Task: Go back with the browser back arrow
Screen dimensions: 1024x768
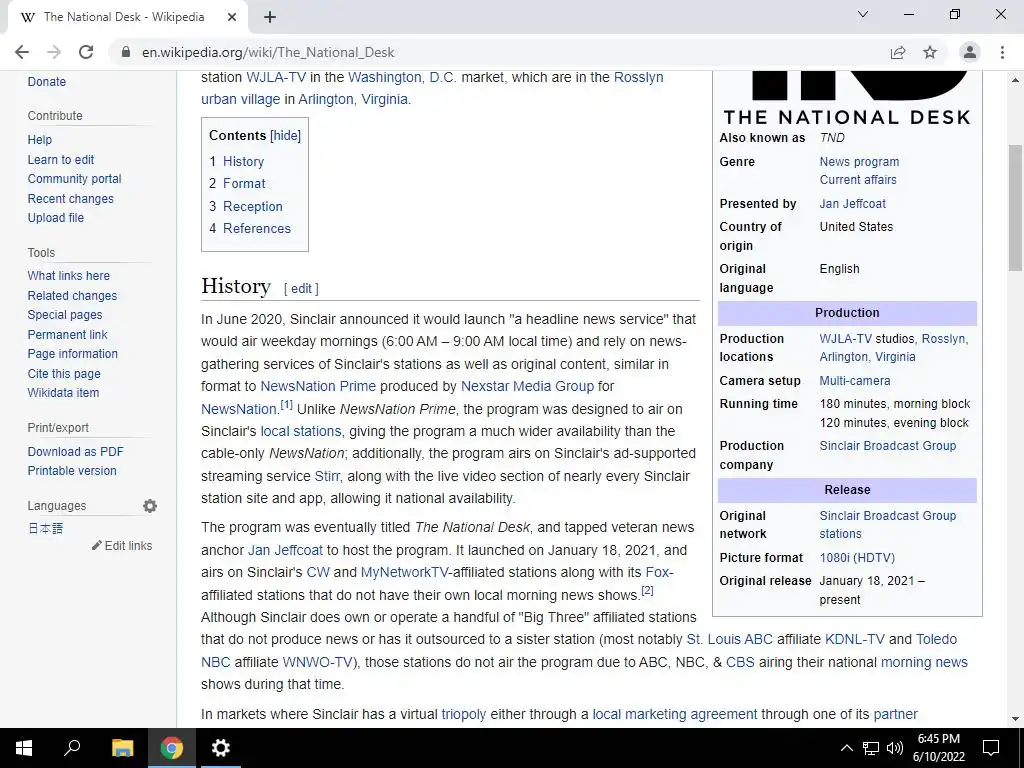Action: (22, 52)
